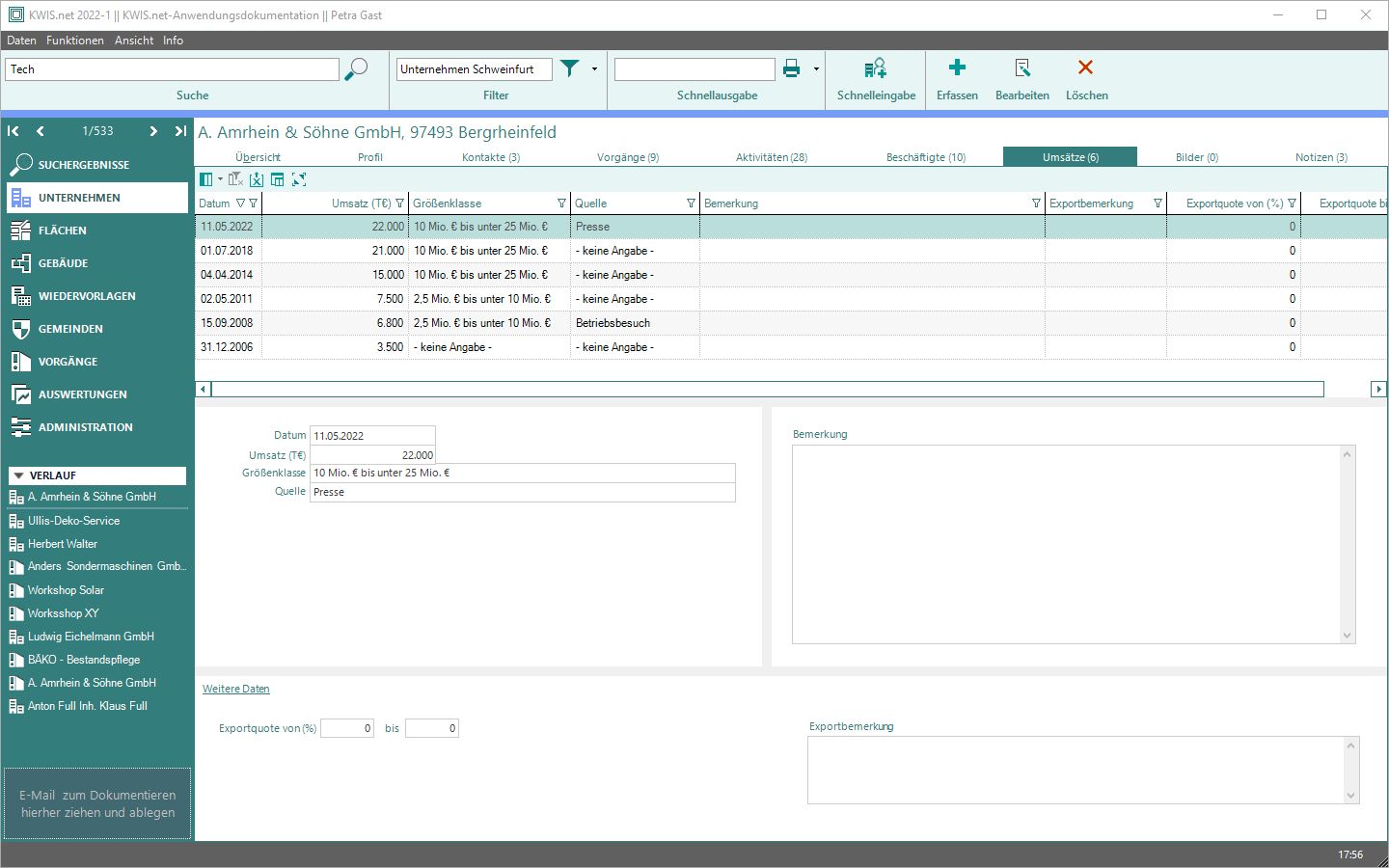
Task: Open the Datum column filter funnel
Action: (x=254, y=203)
